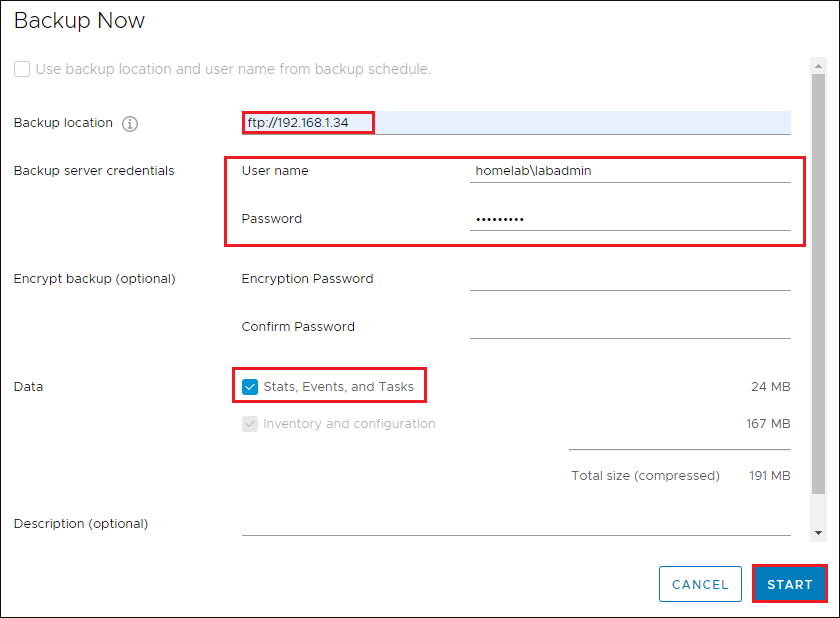840x618 pixels.
Task: Click the Password field under credentials
Action: coord(630,219)
